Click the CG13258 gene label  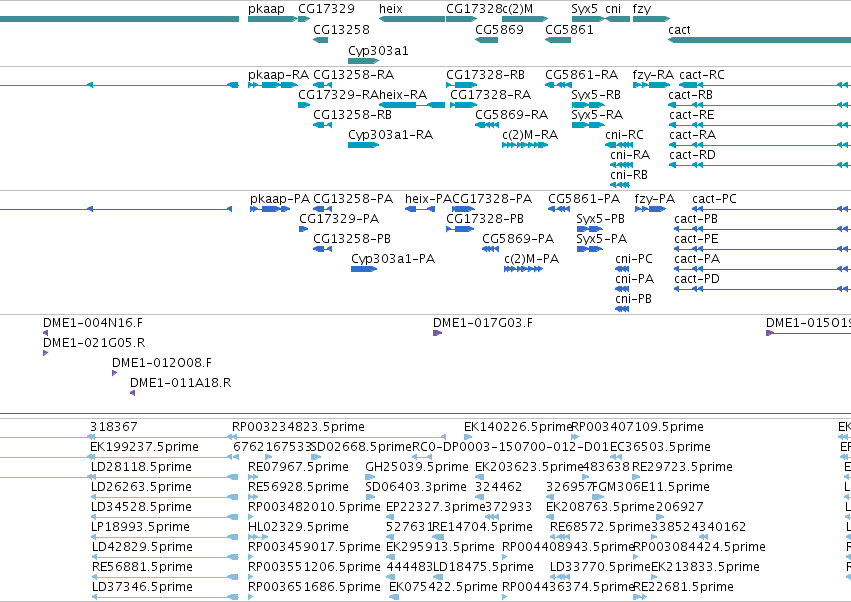[341, 29]
